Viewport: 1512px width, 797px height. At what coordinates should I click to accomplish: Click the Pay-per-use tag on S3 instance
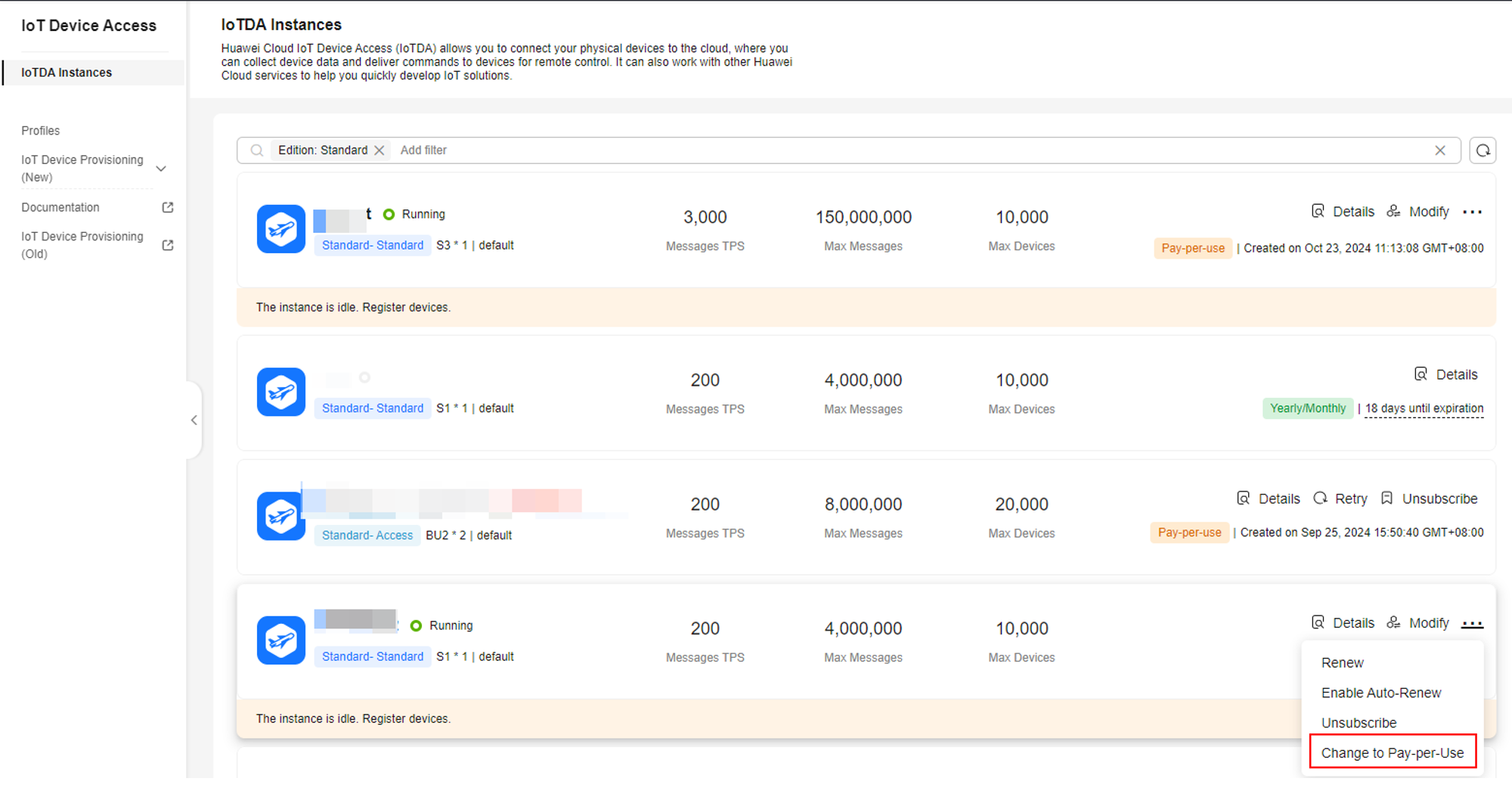[x=1192, y=248]
